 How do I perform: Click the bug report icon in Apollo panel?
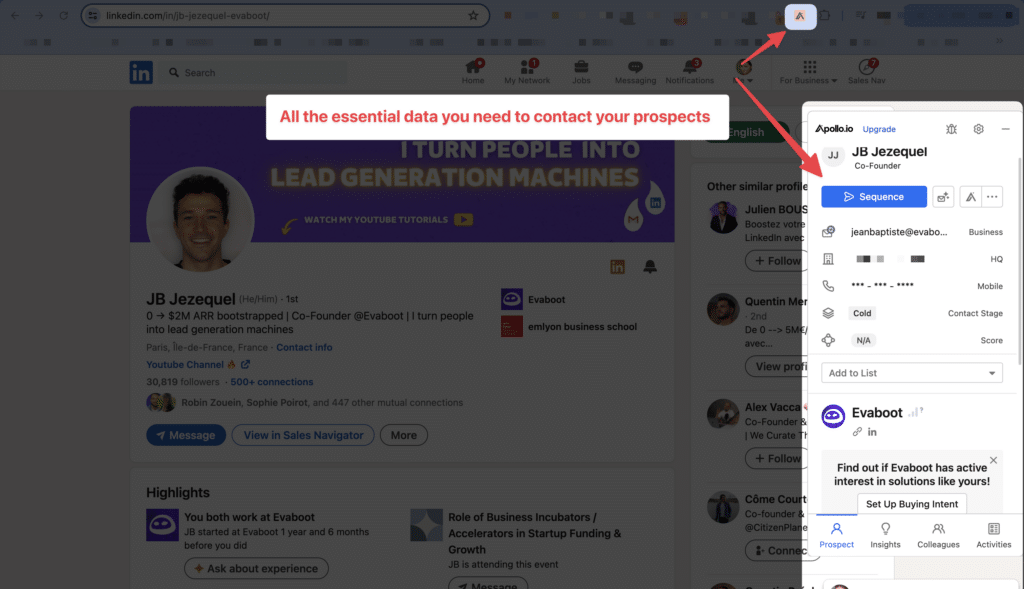(x=951, y=129)
